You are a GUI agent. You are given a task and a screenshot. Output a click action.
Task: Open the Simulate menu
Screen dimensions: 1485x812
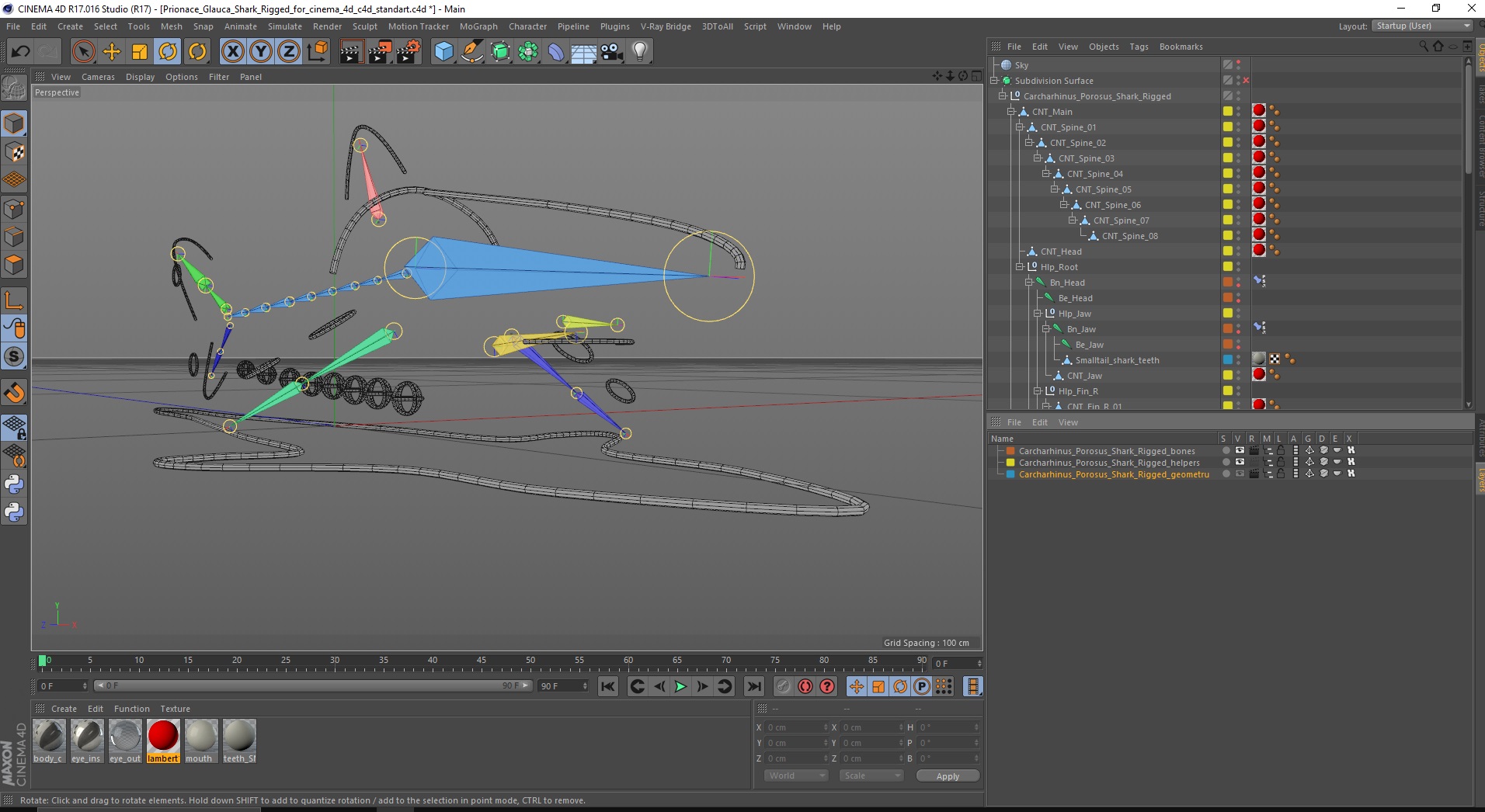(285, 26)
